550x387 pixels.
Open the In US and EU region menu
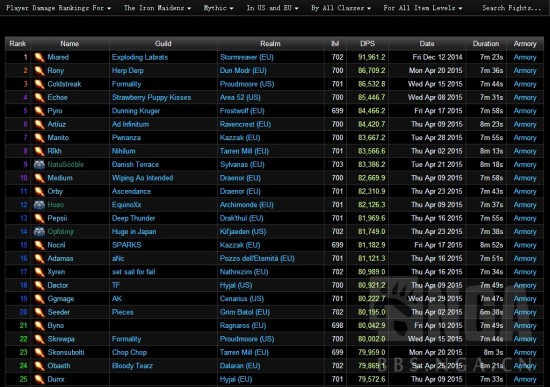[x=273, y=8]
